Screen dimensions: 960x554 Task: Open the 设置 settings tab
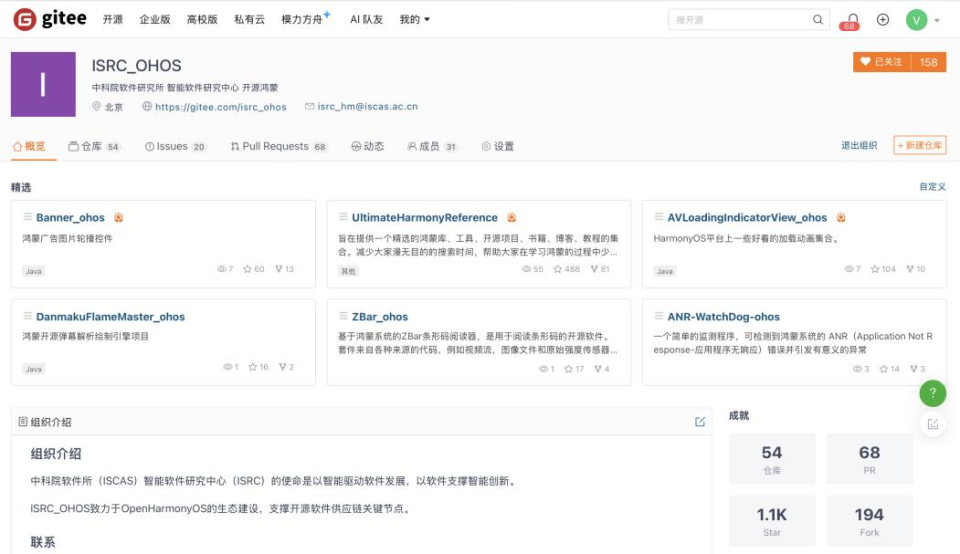point(498,146)
